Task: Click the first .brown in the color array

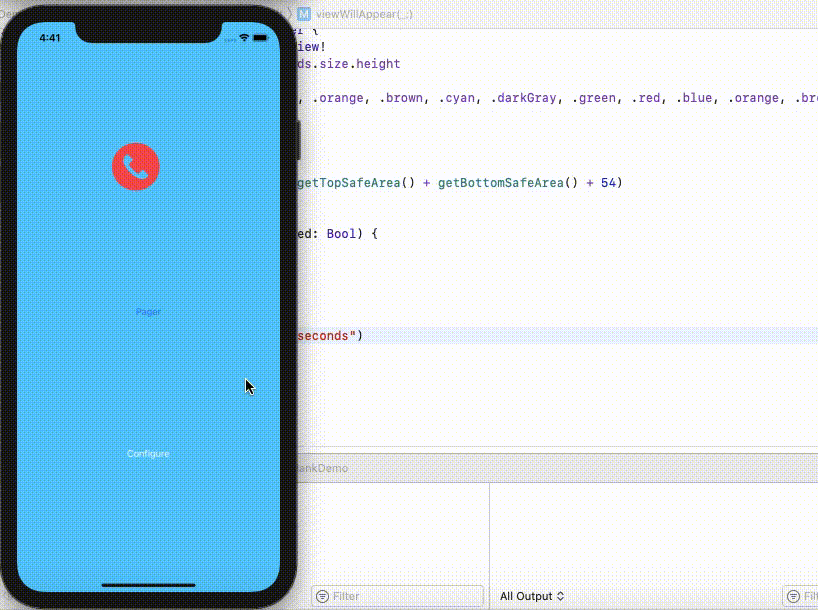Action: 401,98
